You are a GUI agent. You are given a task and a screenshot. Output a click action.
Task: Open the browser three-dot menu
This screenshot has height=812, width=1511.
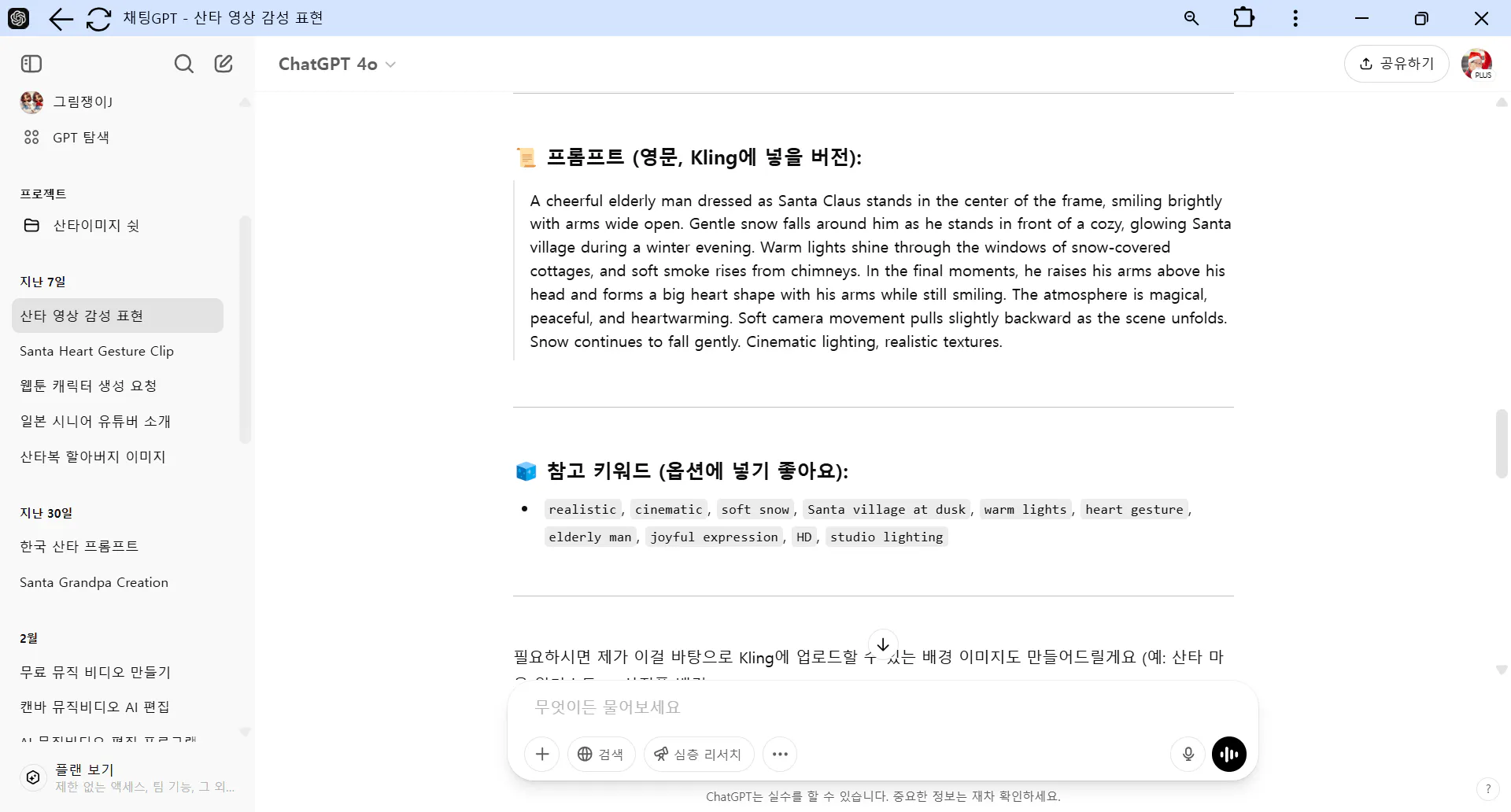coord(1295,17)
